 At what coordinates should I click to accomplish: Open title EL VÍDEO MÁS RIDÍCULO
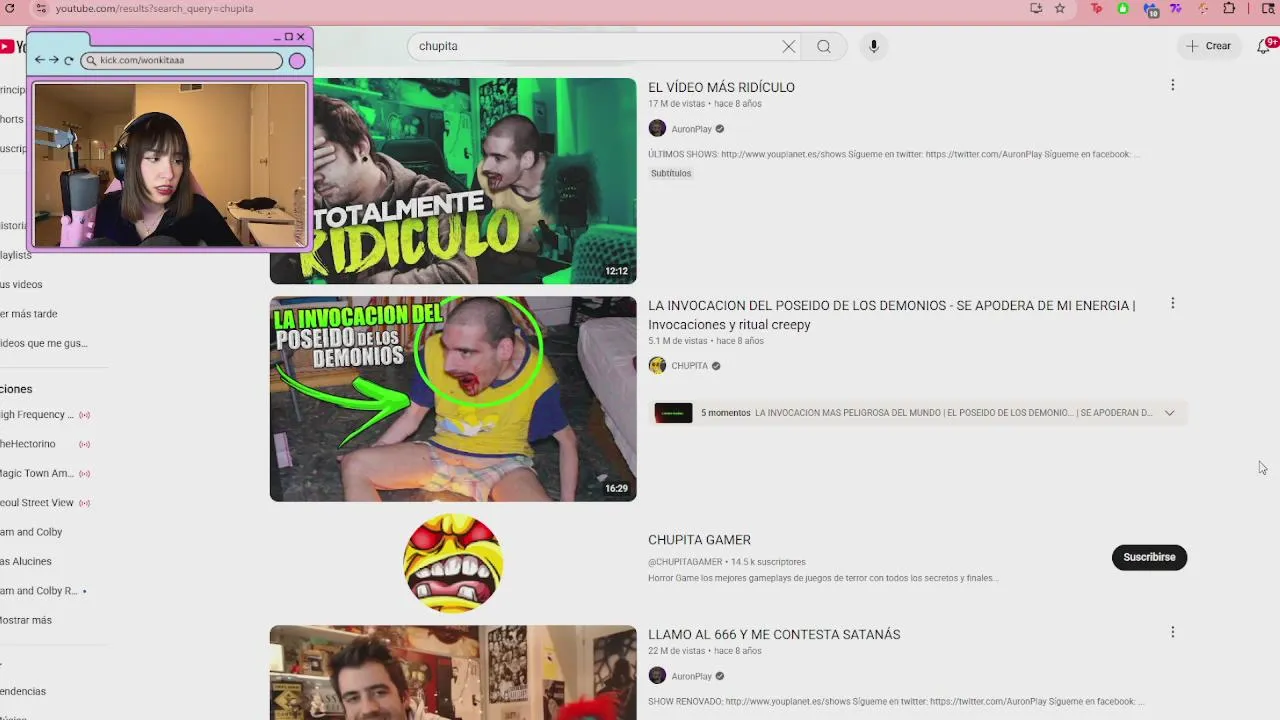pos(721,87)
